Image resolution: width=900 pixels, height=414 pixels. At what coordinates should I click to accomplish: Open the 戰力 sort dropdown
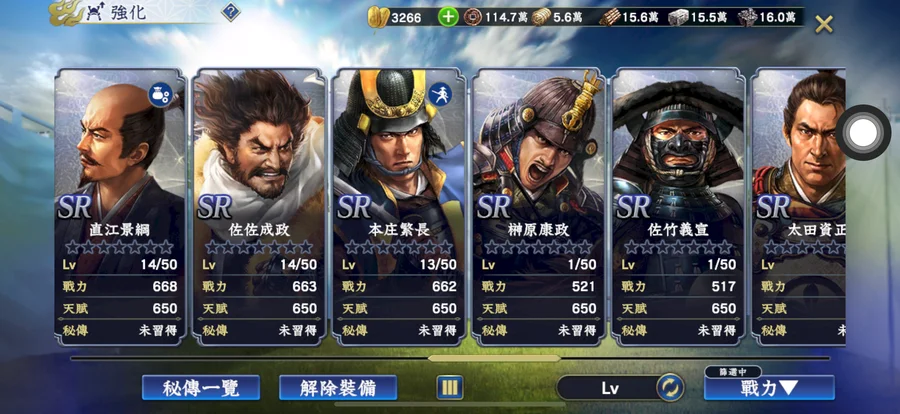[x=769, y=388]
